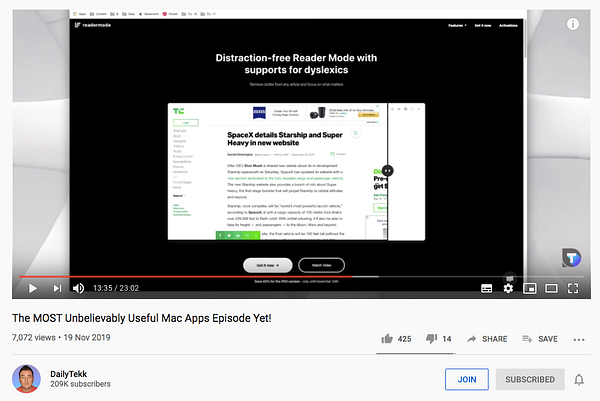The image size is (600, 401).
Task: Mute the video volume
Action: [78, 288]
